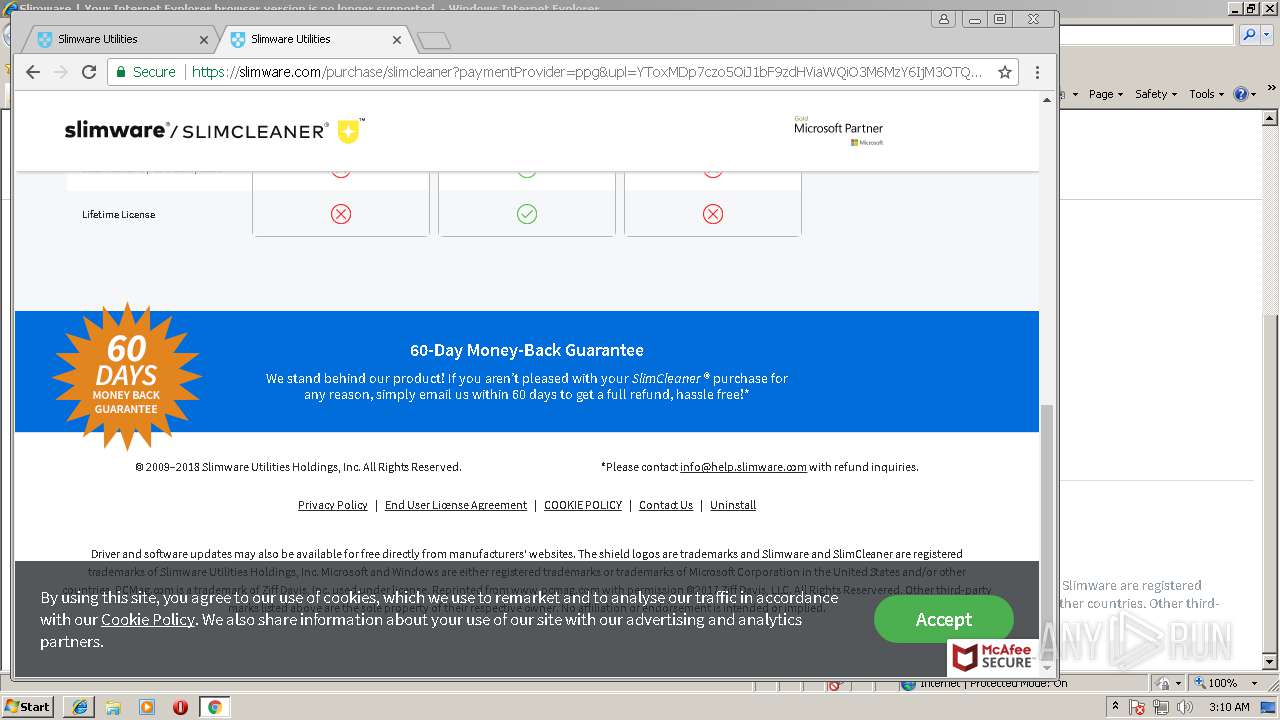Image resolution: width=1280 pixels, height=720 pixels.
Task: Click the Chrome user profile icon
Action: (944, 19)
